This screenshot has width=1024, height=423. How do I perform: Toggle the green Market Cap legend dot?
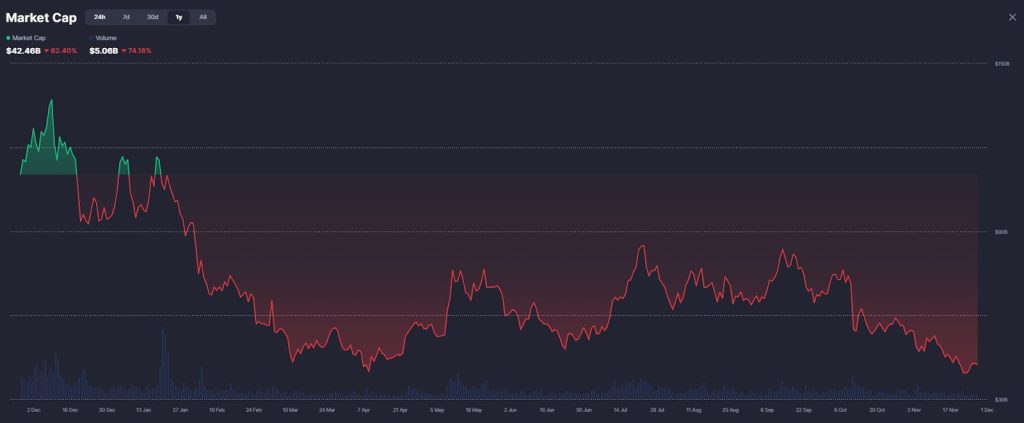pyautogui.click(x=9, y=37)
